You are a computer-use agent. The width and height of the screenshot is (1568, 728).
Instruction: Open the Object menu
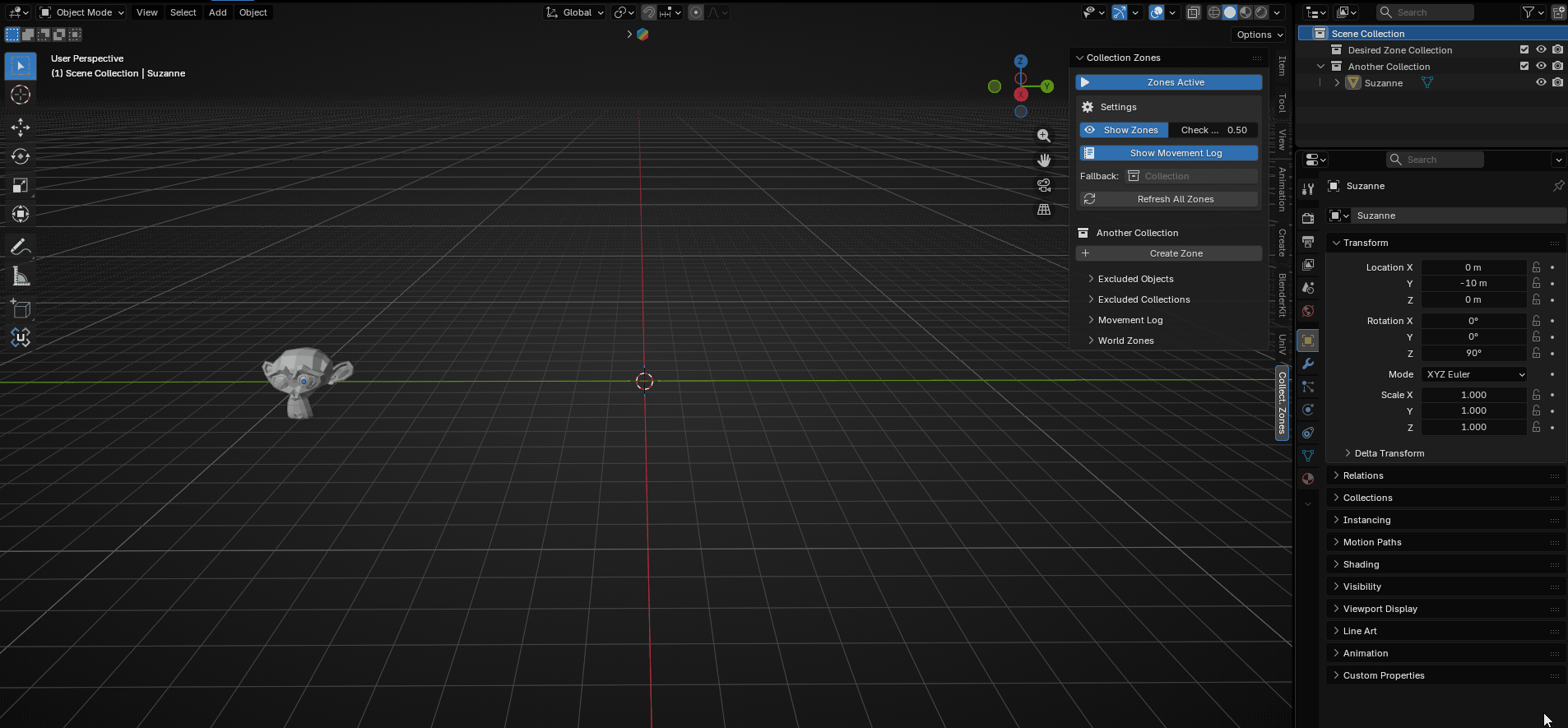(253, 12)
